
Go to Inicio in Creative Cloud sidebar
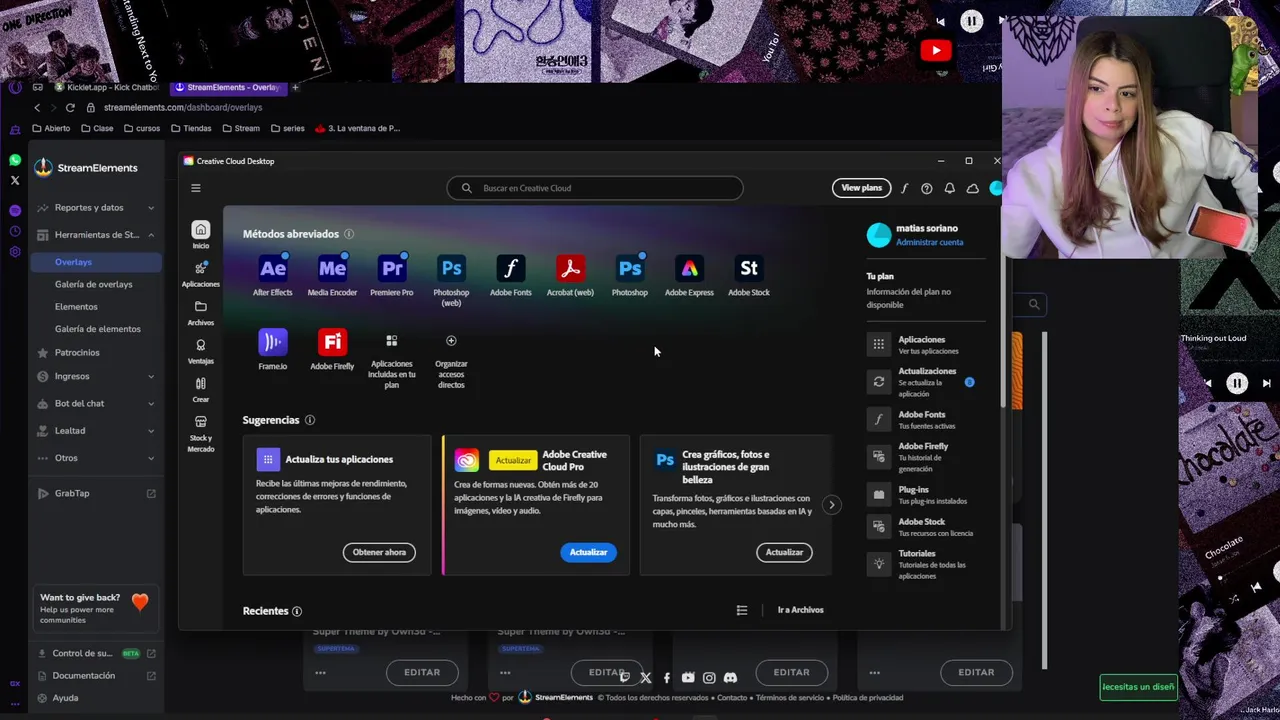(x=201, y=235)
